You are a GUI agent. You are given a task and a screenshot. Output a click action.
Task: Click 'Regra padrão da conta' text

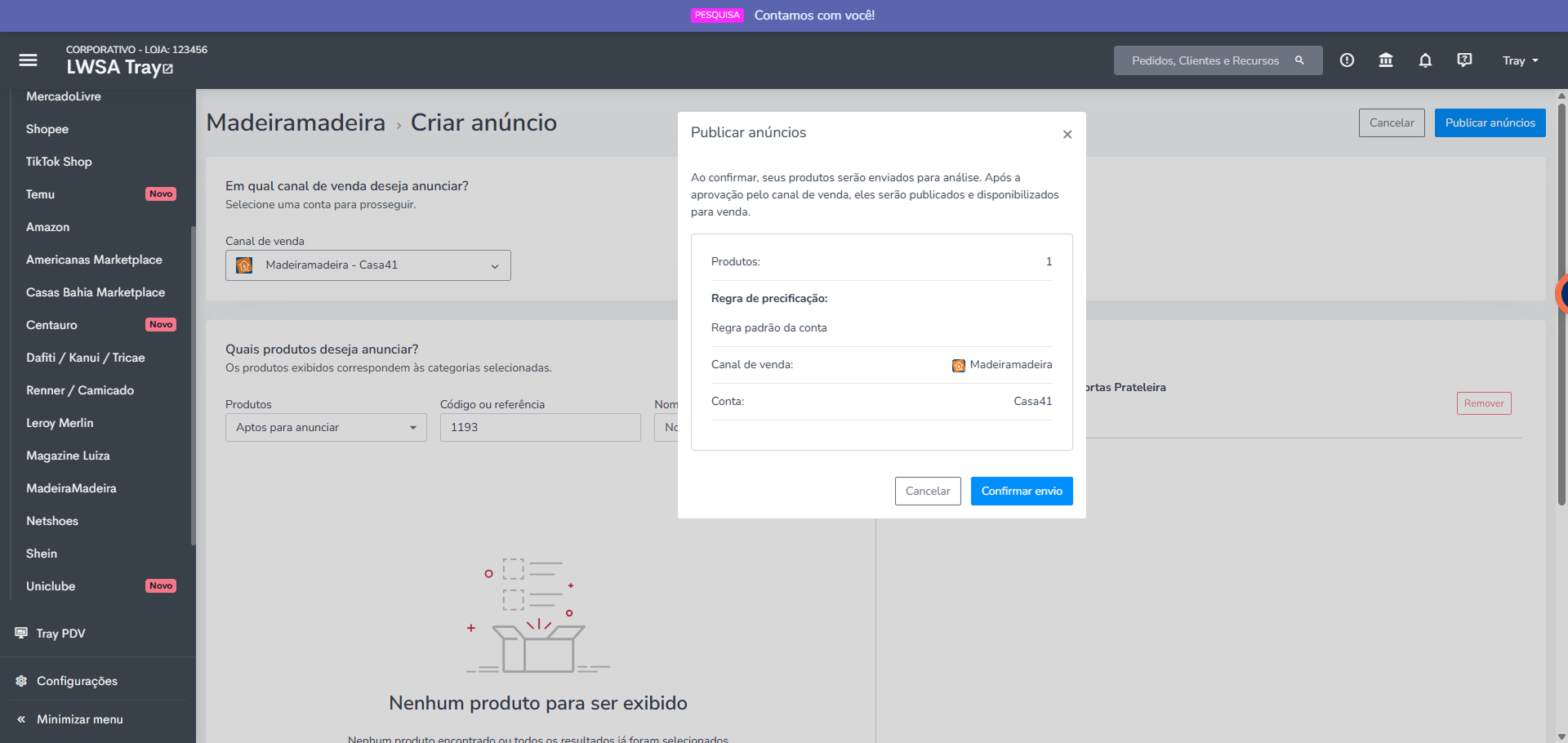point(768,327)
